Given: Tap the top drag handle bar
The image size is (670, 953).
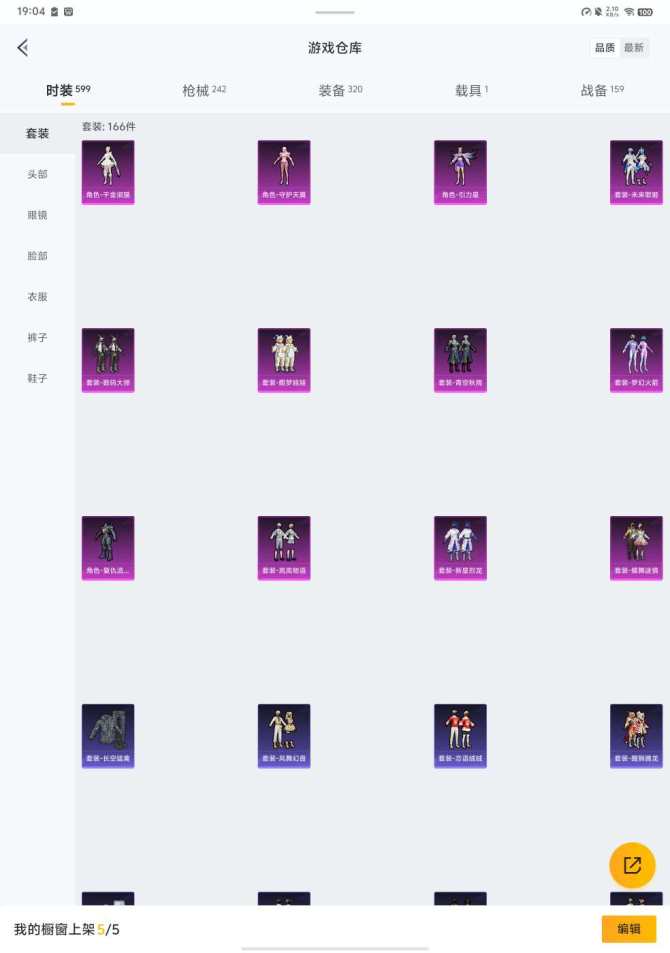Looking at the screenshot, I should coord(334,12).
